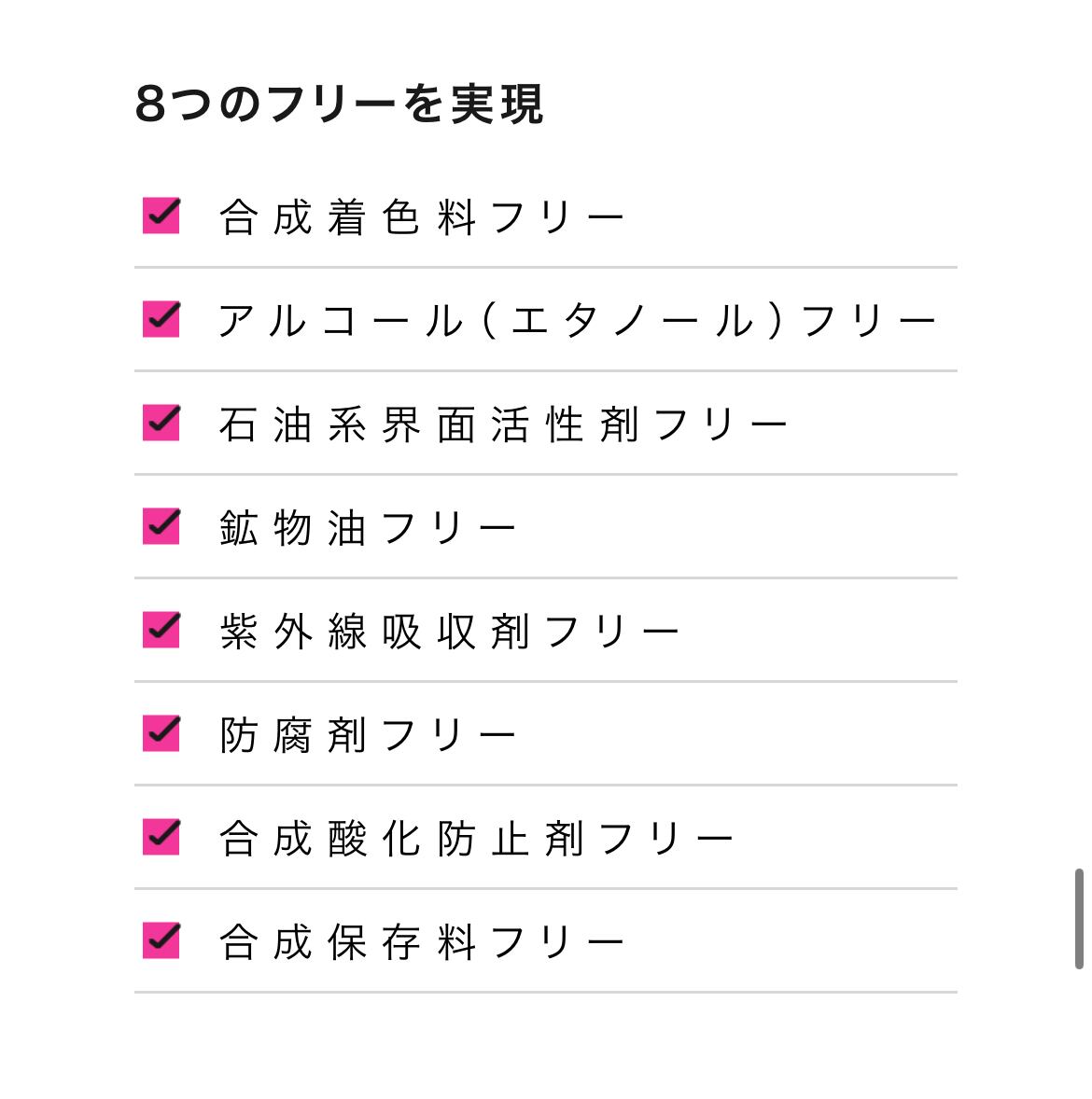Toggle the 鉱物油フリー checkmark box

tap(161, 526)
